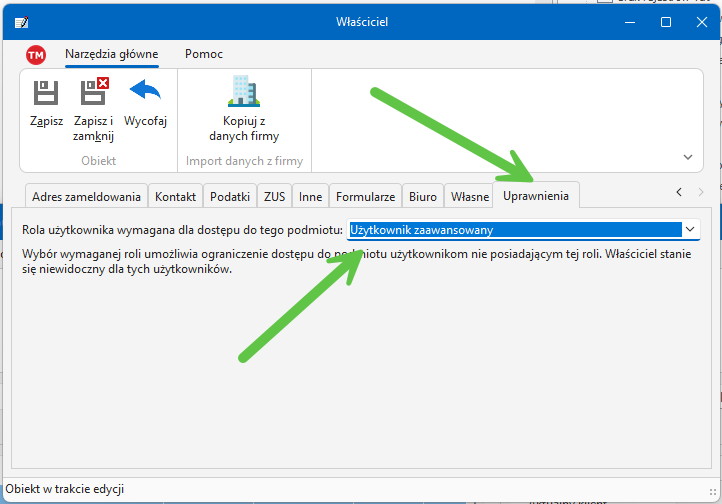The width and height of the screenshot is (722, 504).
Task: Click the Wycofaj undo arrow icon
Action: click(x=145, y=92)
